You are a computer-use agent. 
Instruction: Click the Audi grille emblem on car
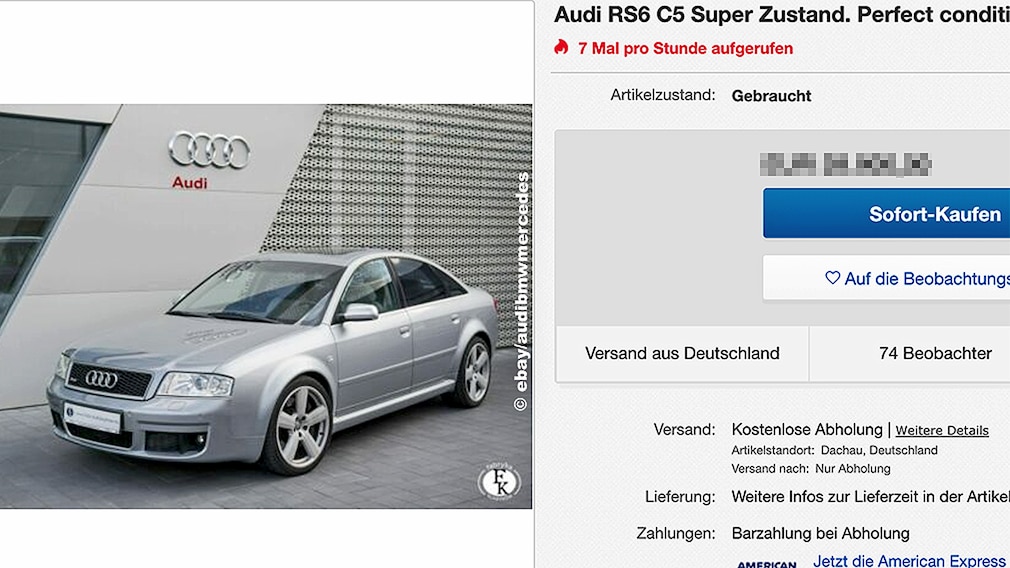(x=102, y=379)
